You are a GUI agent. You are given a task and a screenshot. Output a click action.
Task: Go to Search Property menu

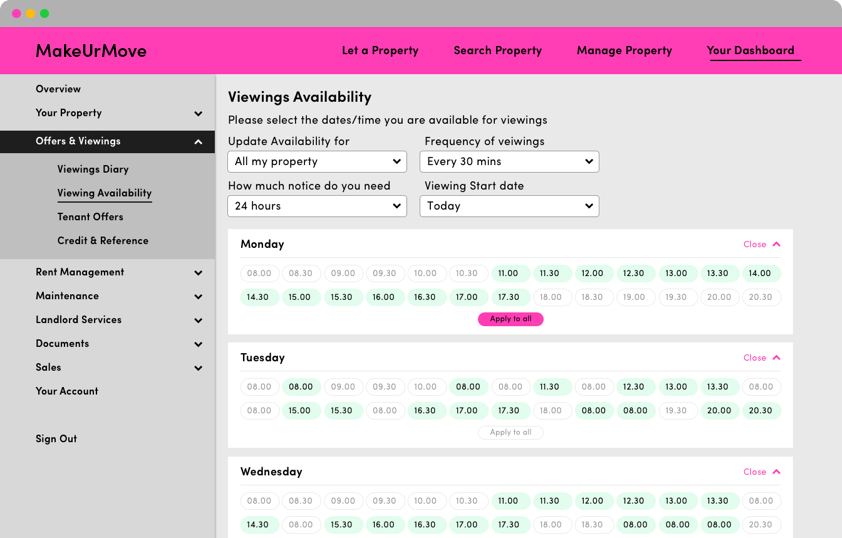coord(497,51)
